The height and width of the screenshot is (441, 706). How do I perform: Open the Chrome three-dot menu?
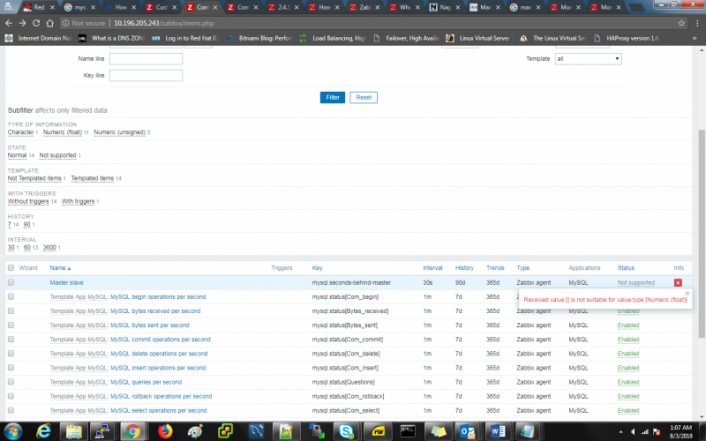click(697, 23)
